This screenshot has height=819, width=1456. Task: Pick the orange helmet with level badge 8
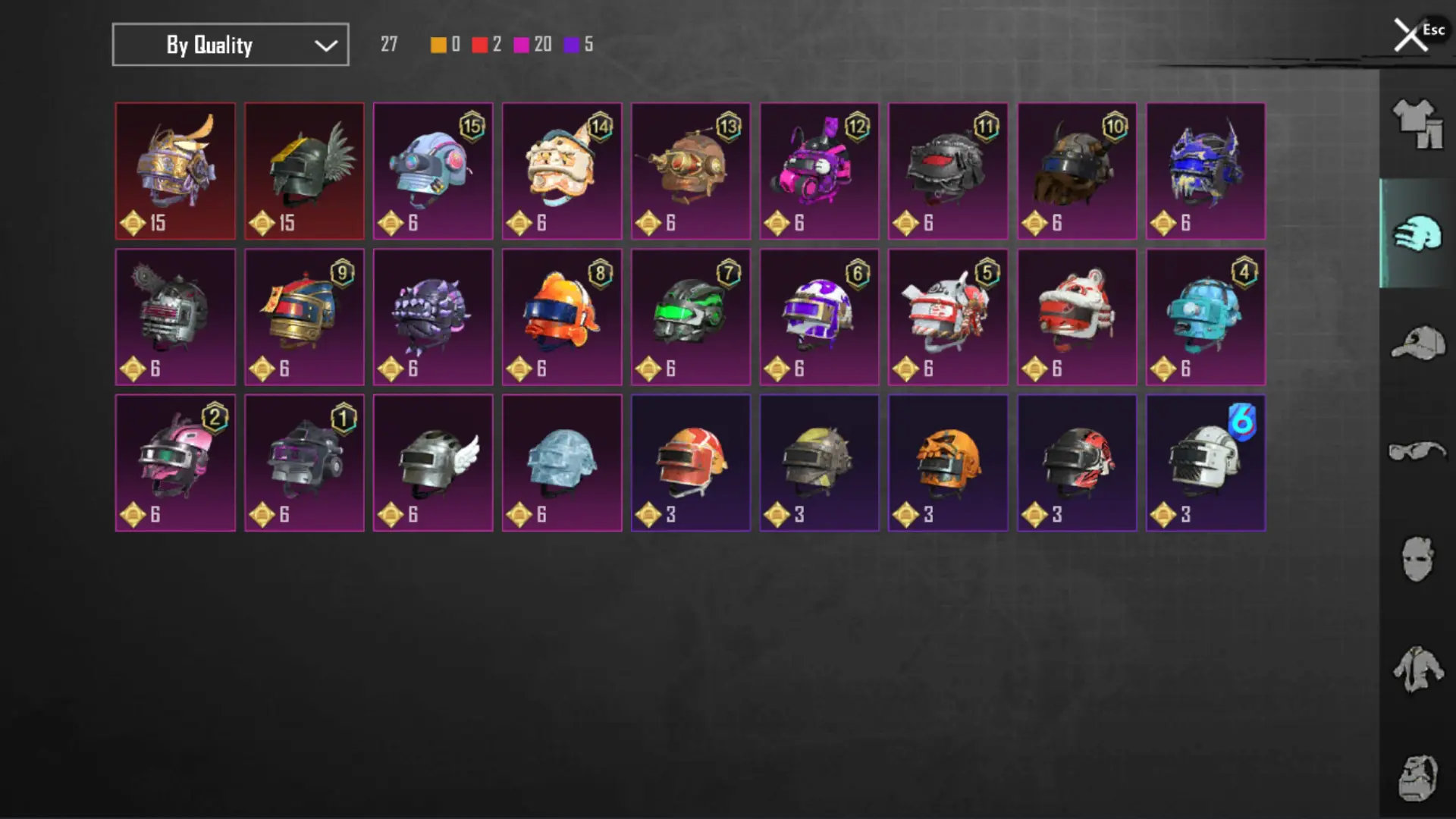[562, 317]
